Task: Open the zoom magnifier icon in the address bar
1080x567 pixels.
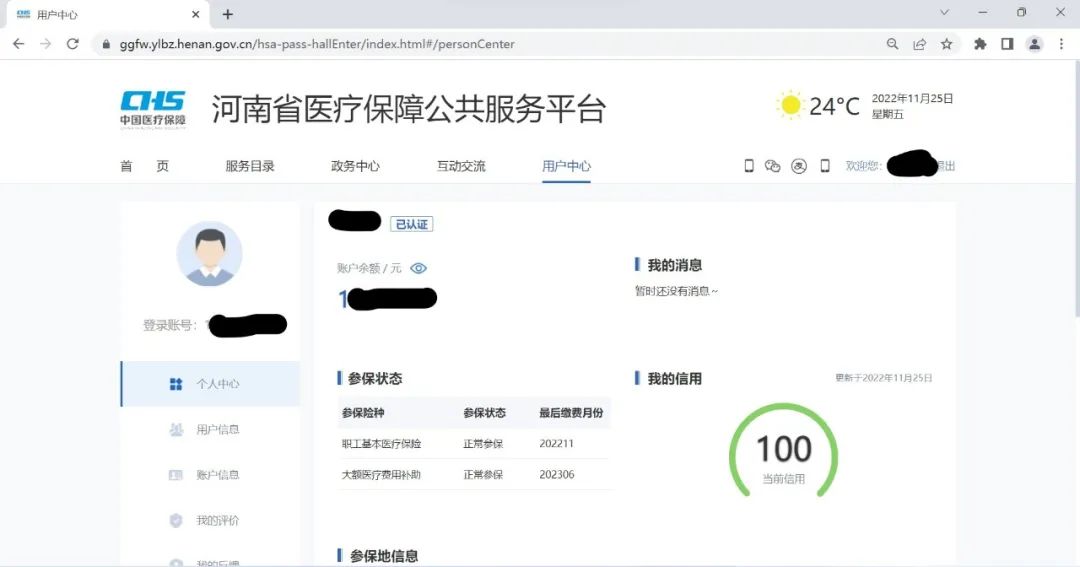Action: click(x=893, y=44)
